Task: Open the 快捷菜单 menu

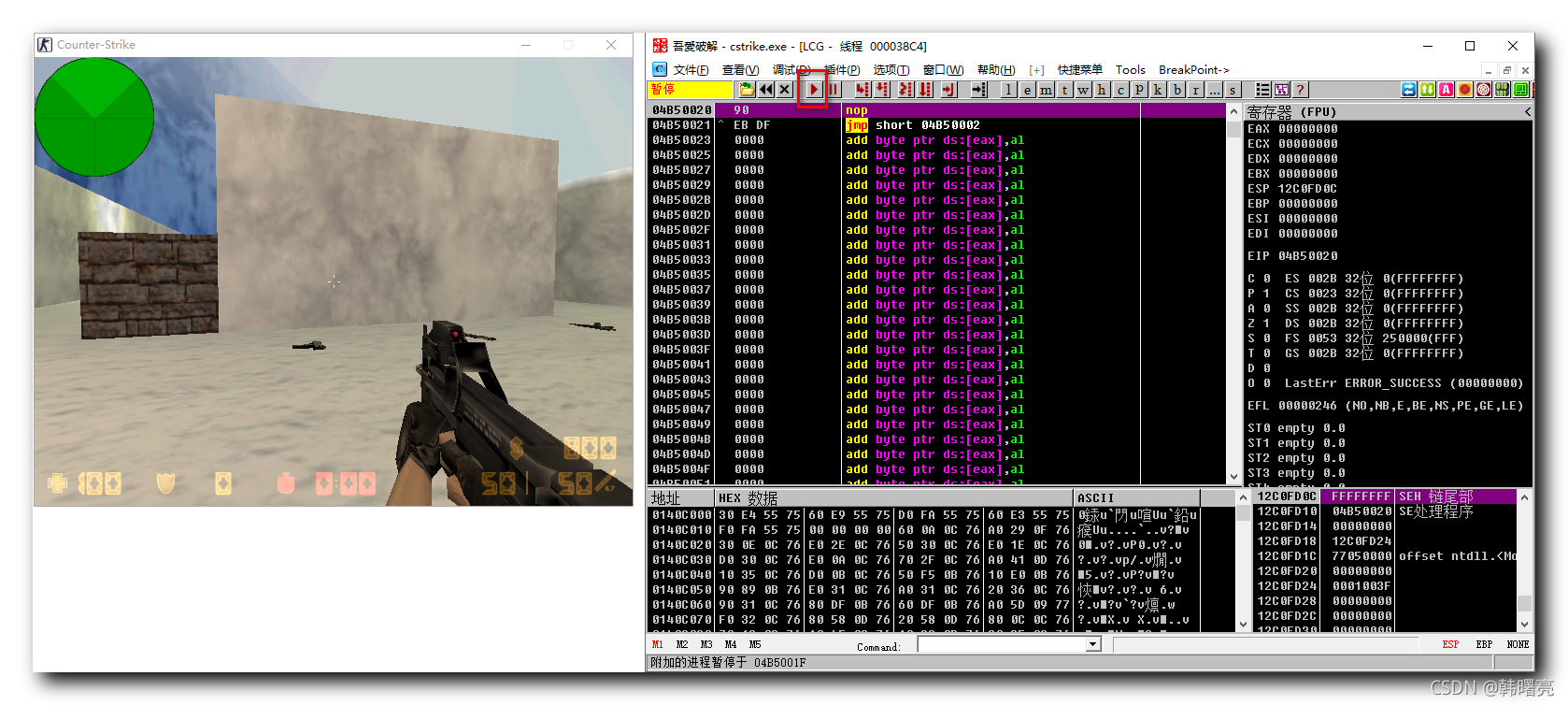Action: [x=1080, y=70]
